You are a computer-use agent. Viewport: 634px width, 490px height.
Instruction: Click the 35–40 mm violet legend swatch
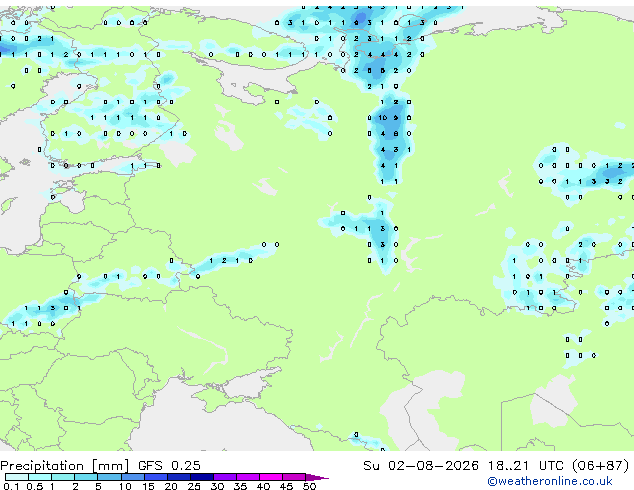(247, 477)
